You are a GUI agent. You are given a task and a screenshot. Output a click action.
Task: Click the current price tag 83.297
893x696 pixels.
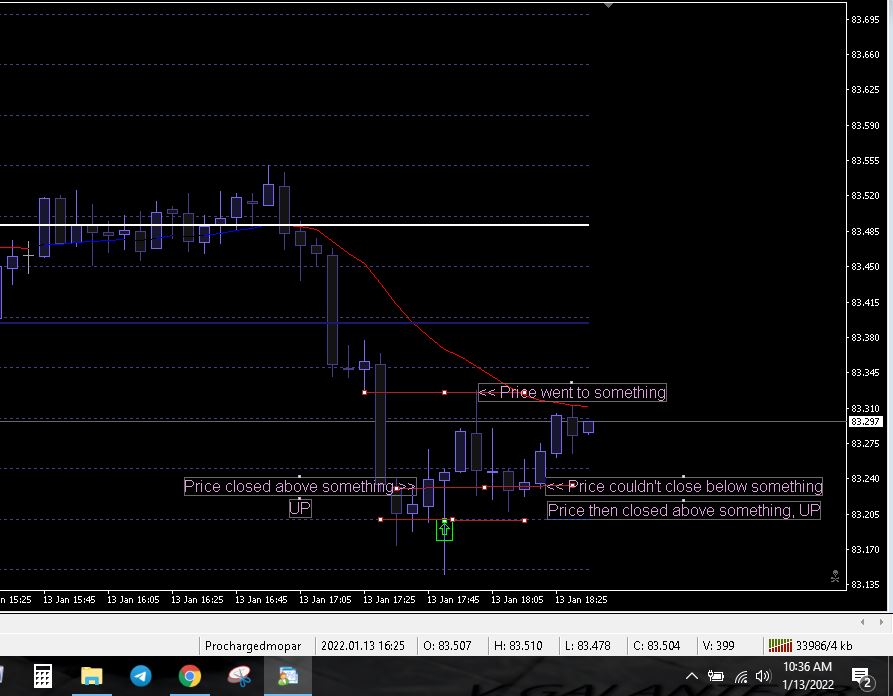865,421
